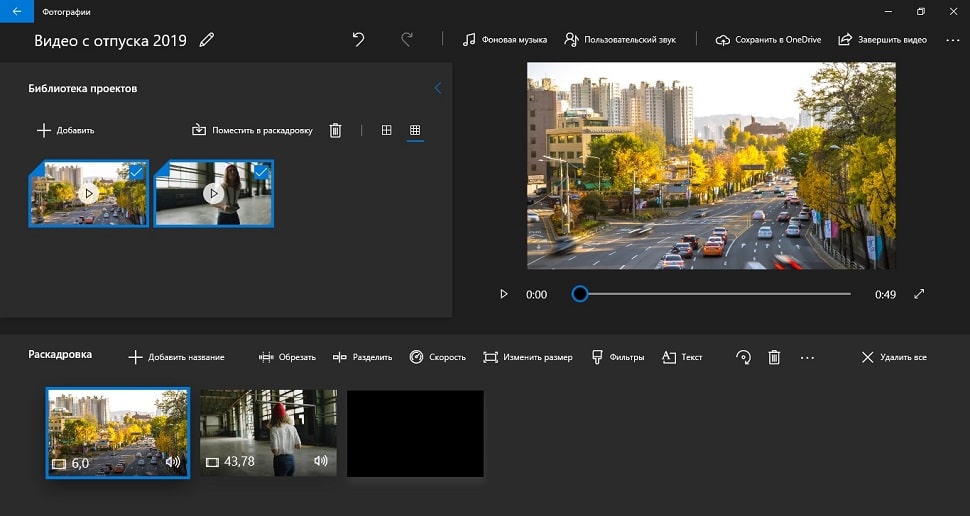Click the video seek bar handle
Screen dimensions: 970x516
coord(580,294)
